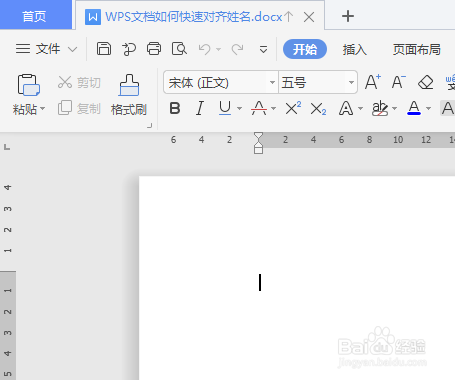Add a new tab with plus button
Image resolution: width=455 pixels, height=380 pixels.
coord(348,16)
